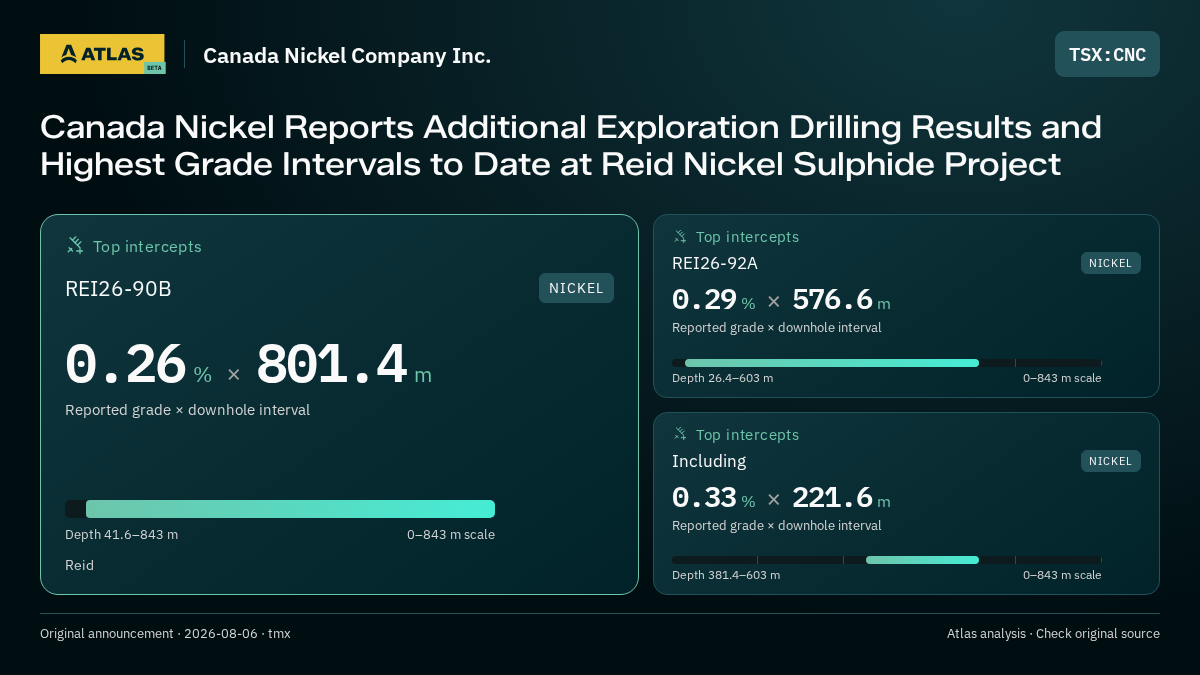Click the NICKEL tag on the REI26-90B card
This screenshot has width=1200, height=675.
tap(576, 288)
